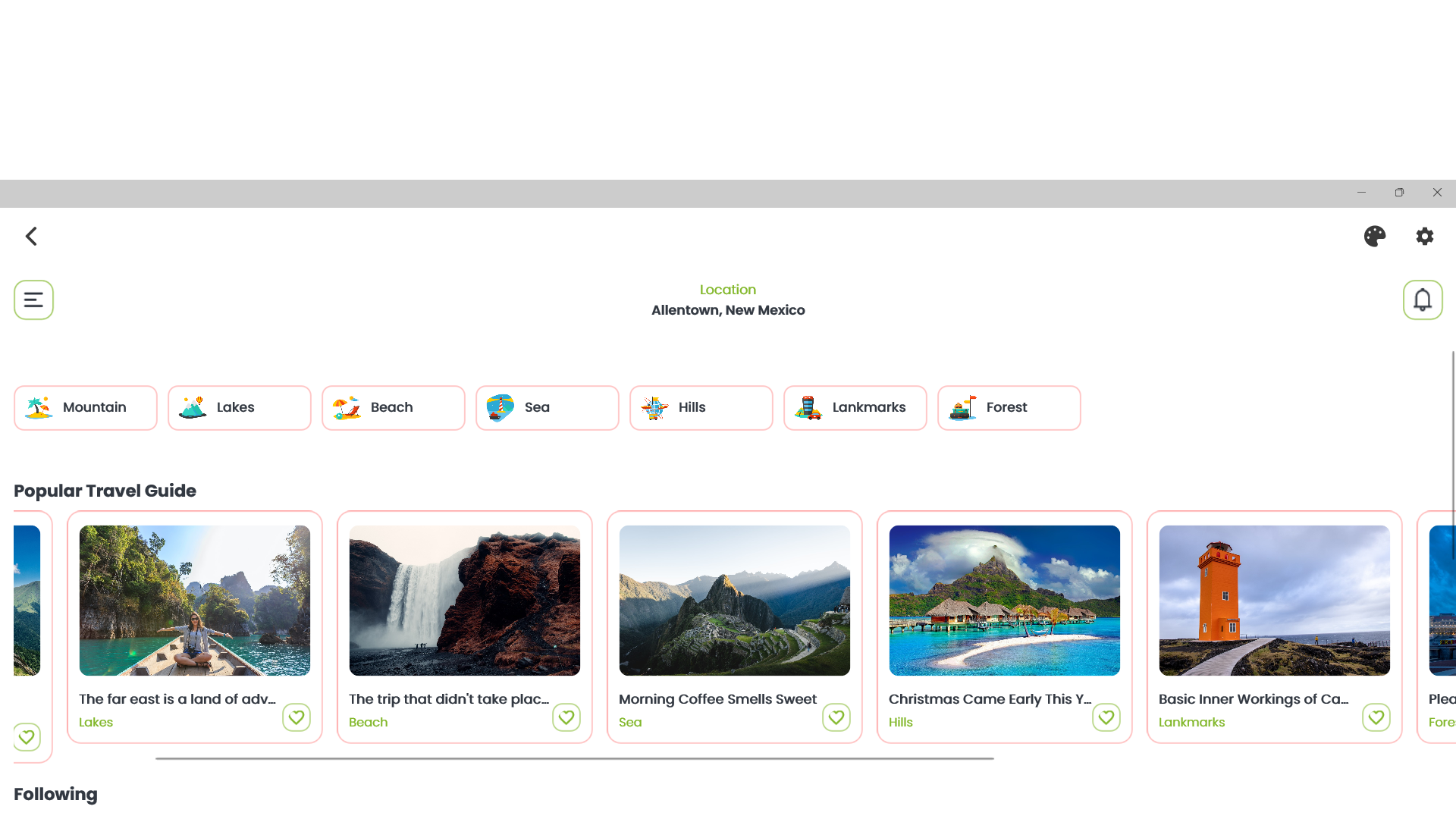Viewport: 1456px width, 819px height.
Task: Open the hamburger side menu
Action: pos(33,300)
